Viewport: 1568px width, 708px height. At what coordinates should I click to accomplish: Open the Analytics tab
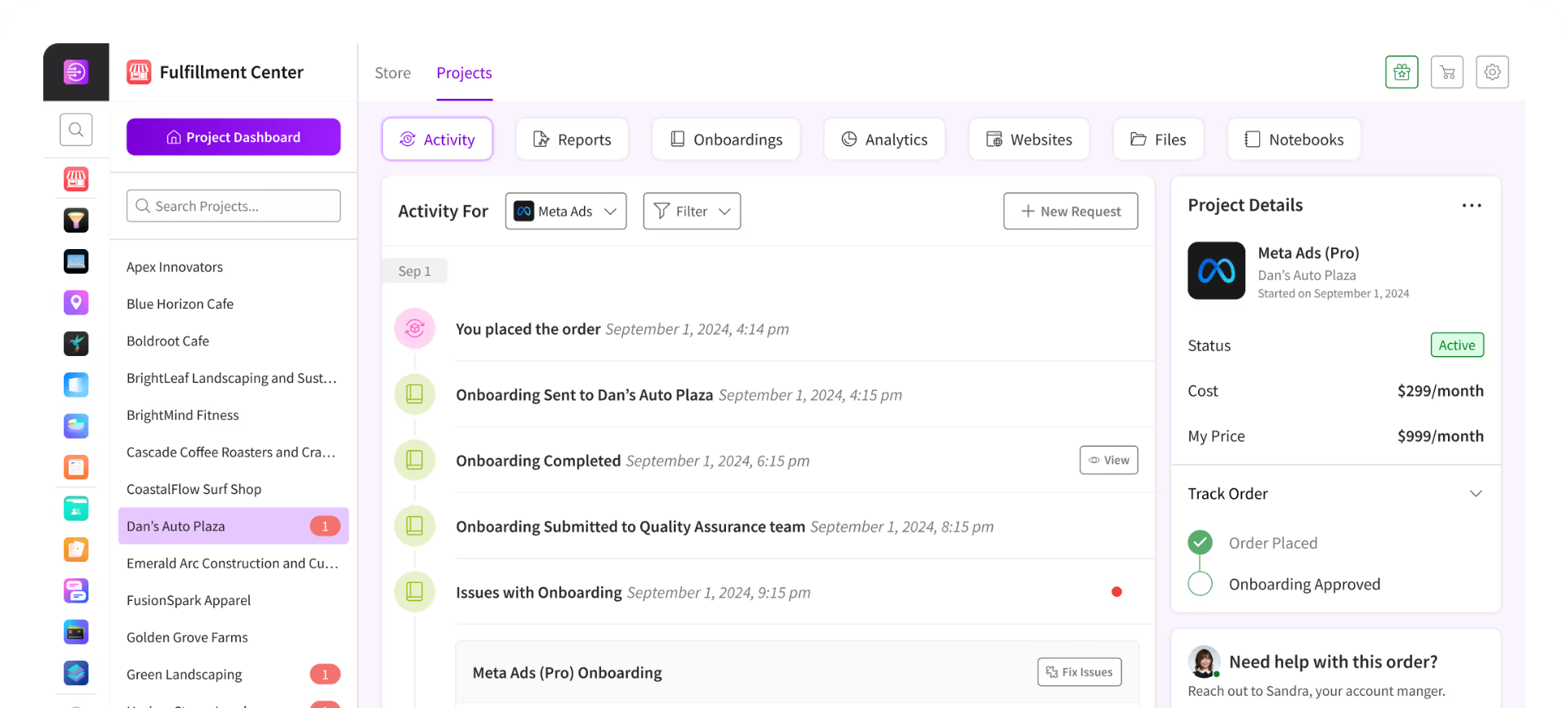pos(884,140)
